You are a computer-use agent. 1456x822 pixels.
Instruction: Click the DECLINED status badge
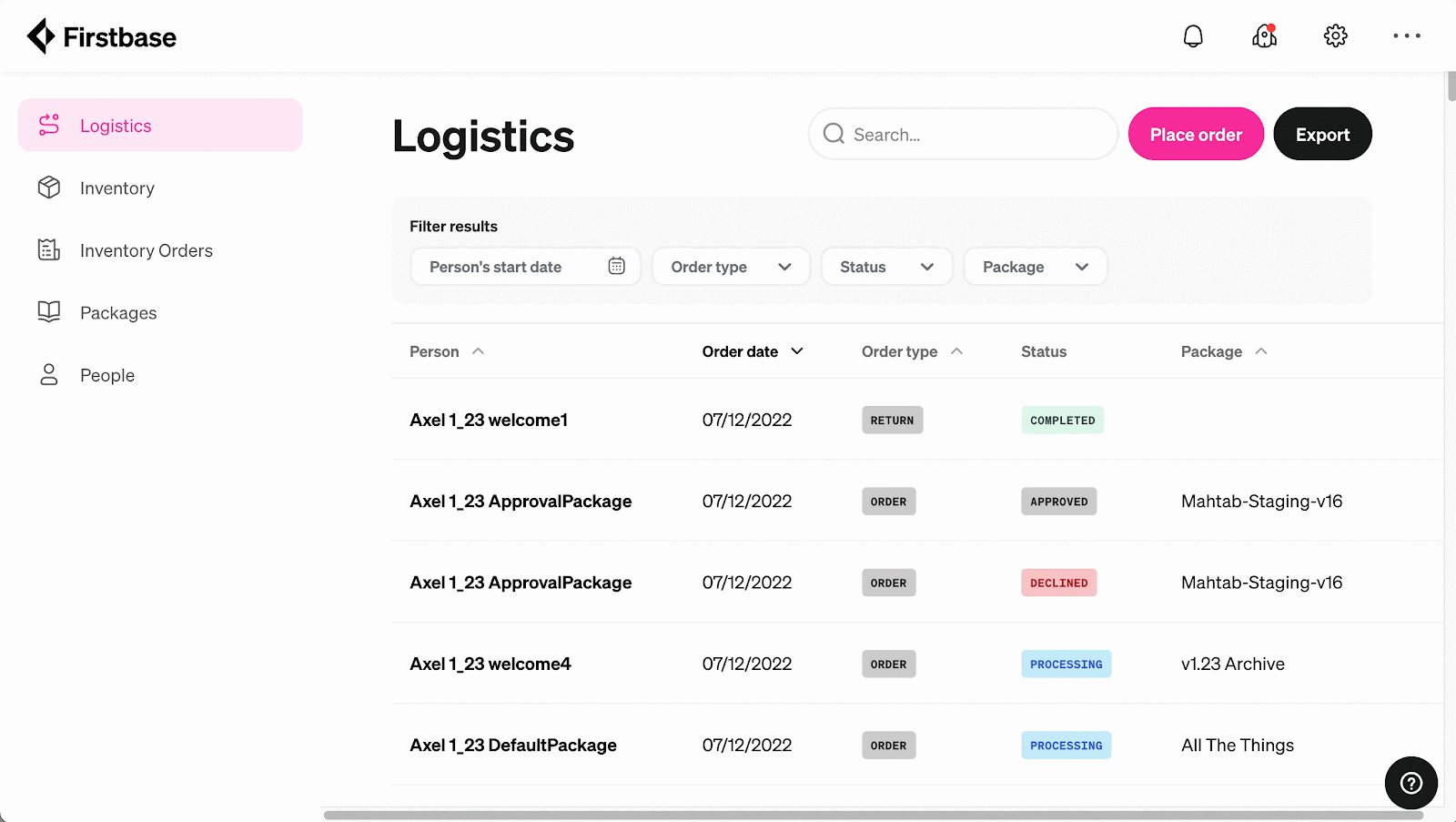[x=1058, y=583]
